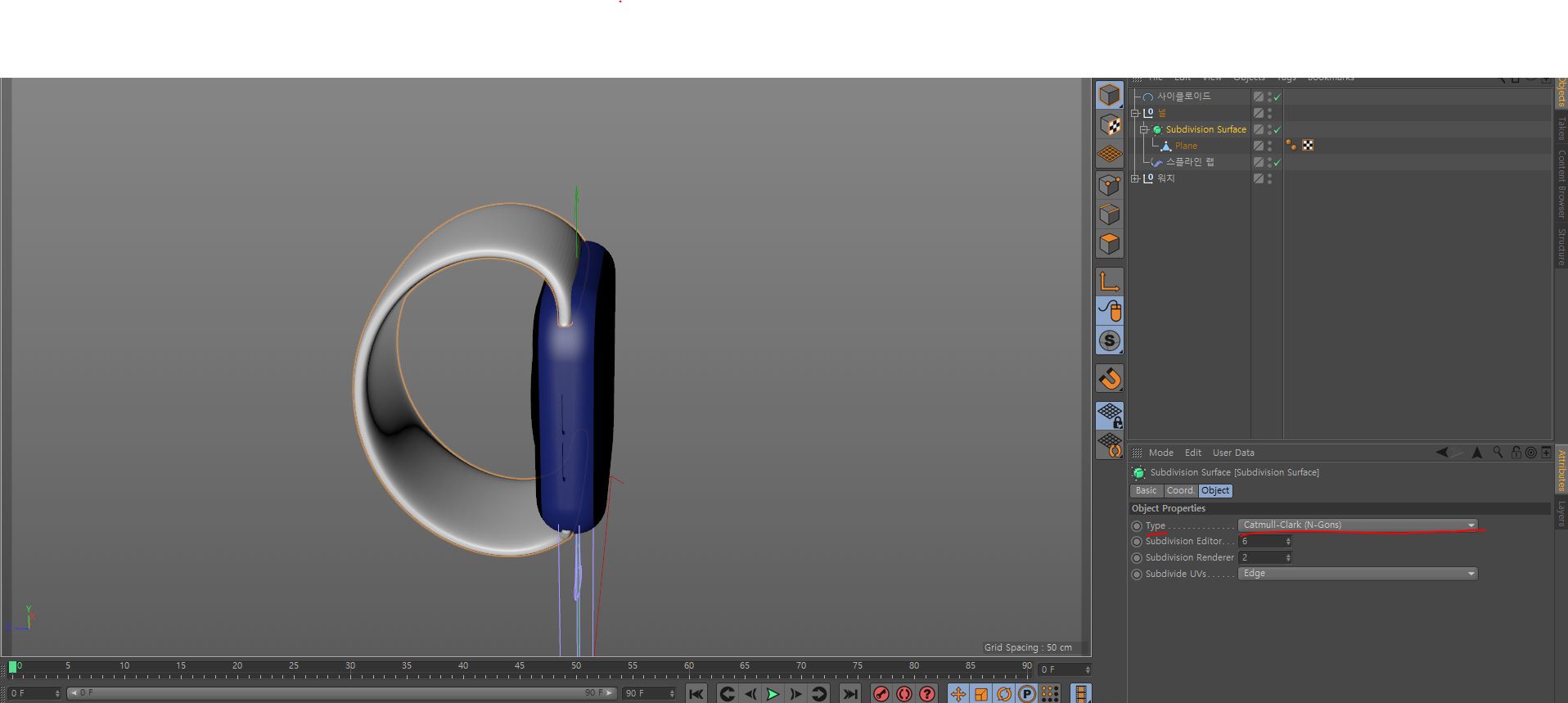Switch to the Coord. tab

[x=1180, y=490]
